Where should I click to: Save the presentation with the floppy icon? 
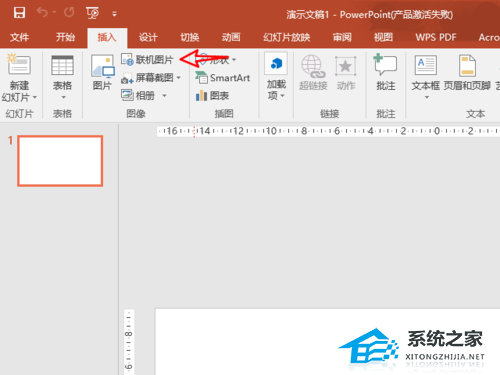click(x=19, y=13)
